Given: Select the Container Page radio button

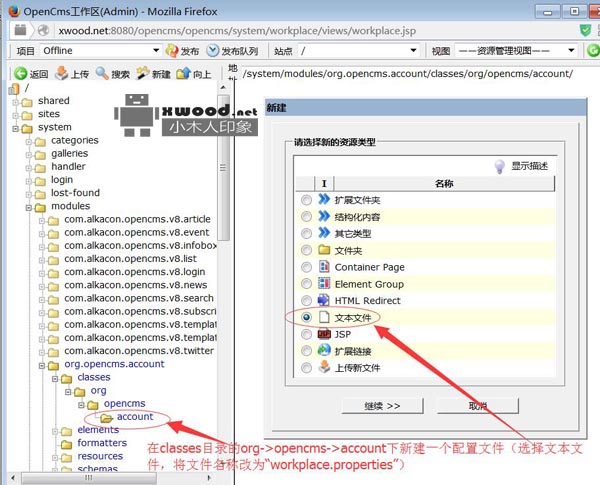Looking at the screenshot, I should (306, 267).
